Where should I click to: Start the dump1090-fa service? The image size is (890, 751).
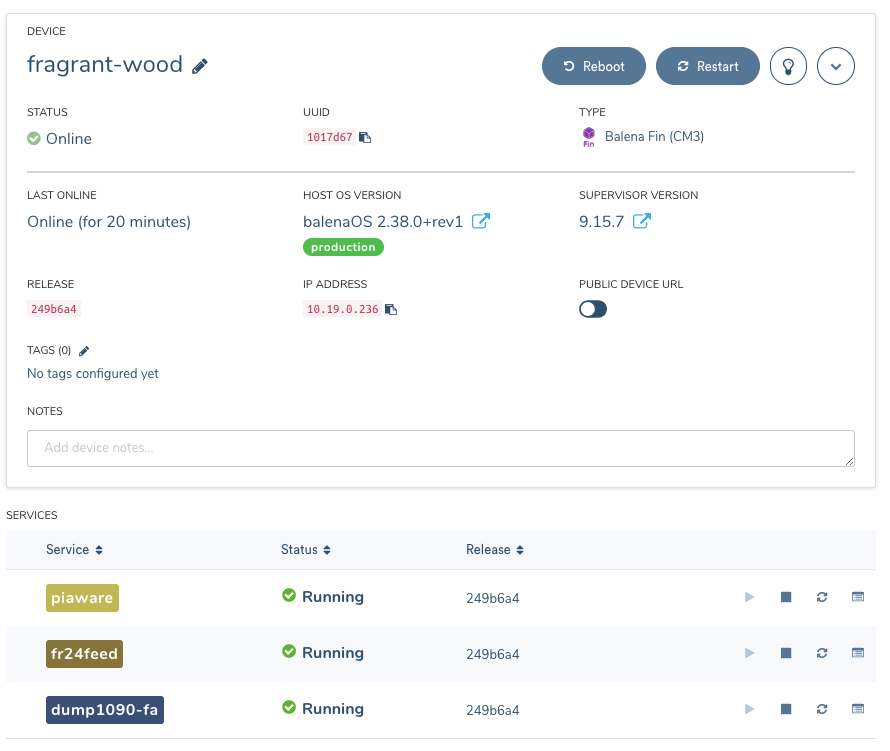click(750, 708)
